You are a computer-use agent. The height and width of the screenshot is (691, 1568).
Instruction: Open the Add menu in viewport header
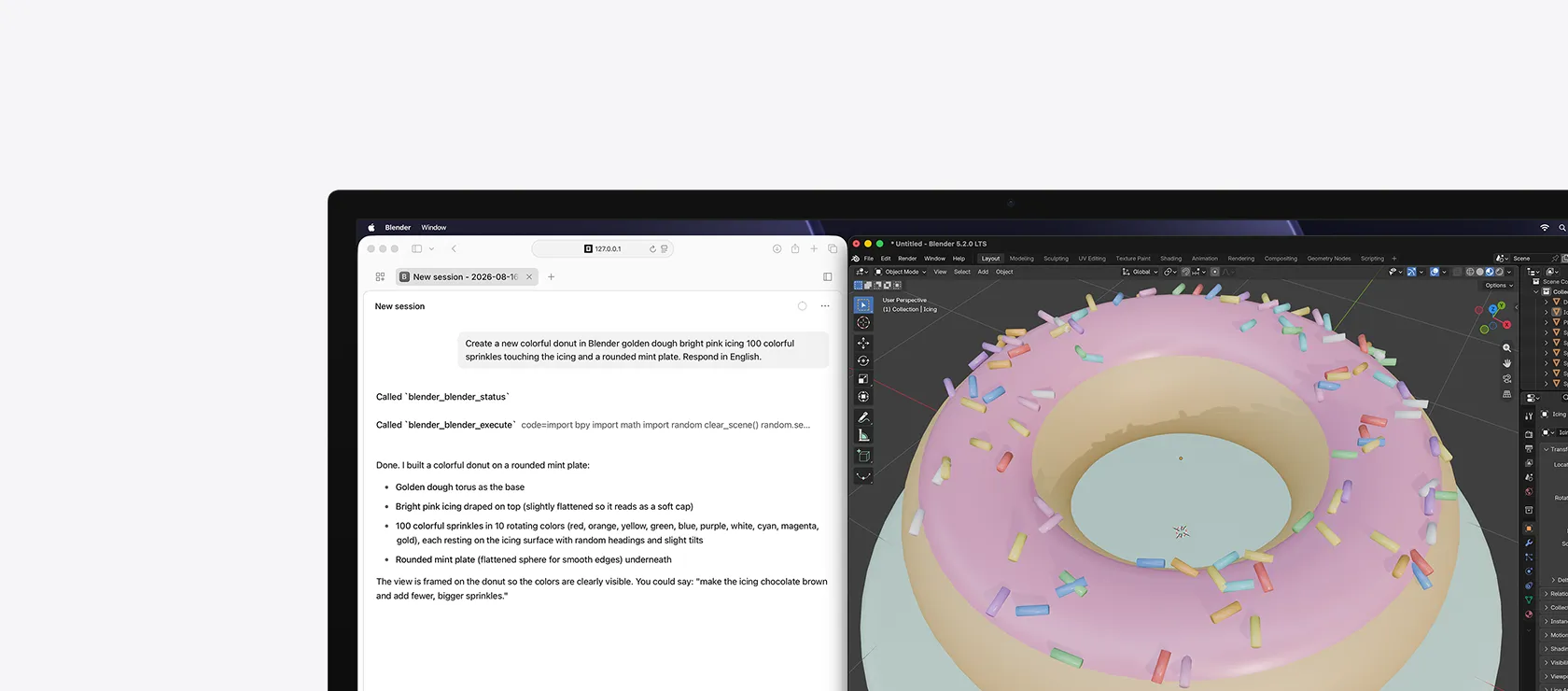[983, 272]
